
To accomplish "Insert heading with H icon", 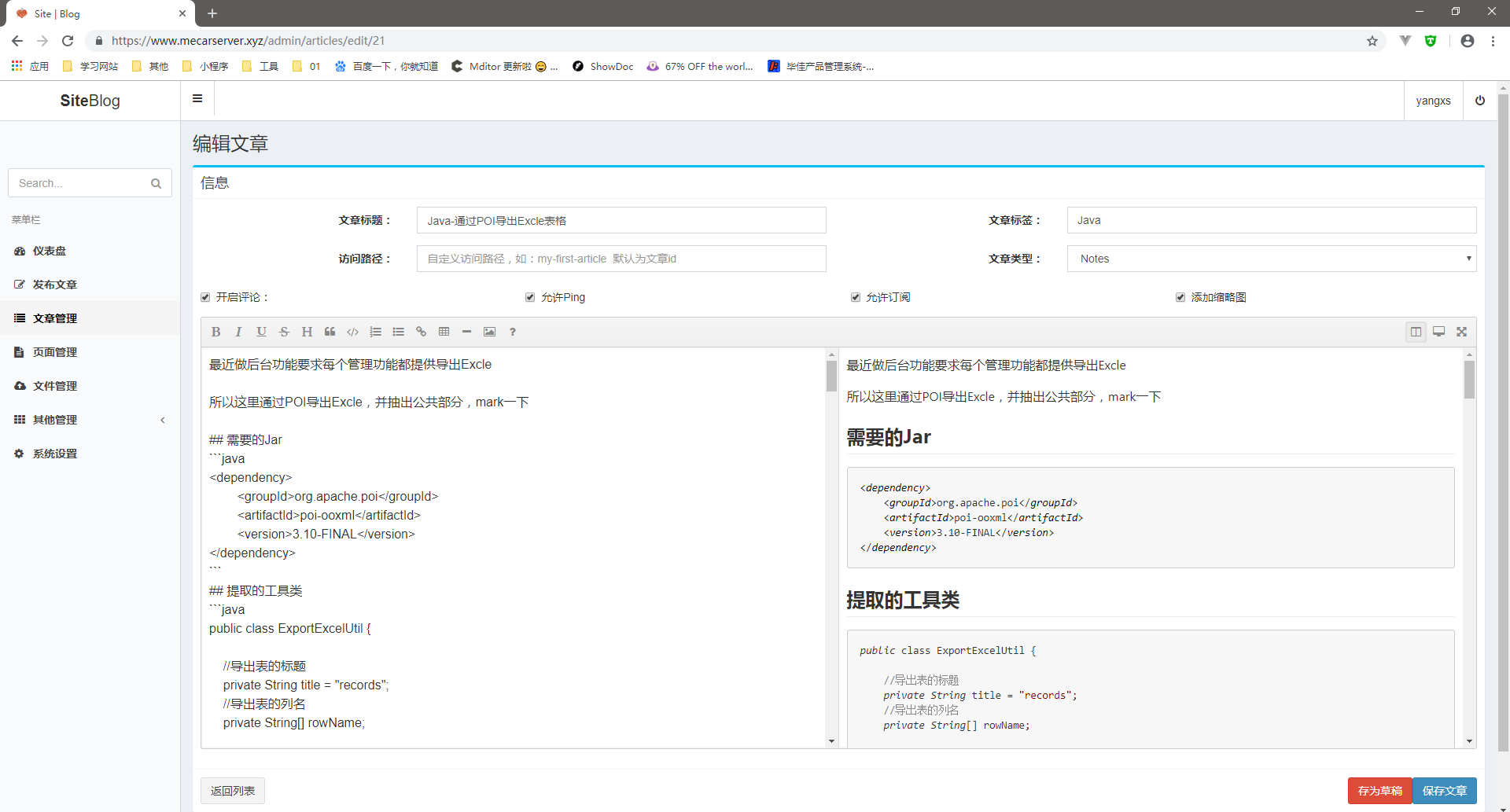I will tap(307, 332).
